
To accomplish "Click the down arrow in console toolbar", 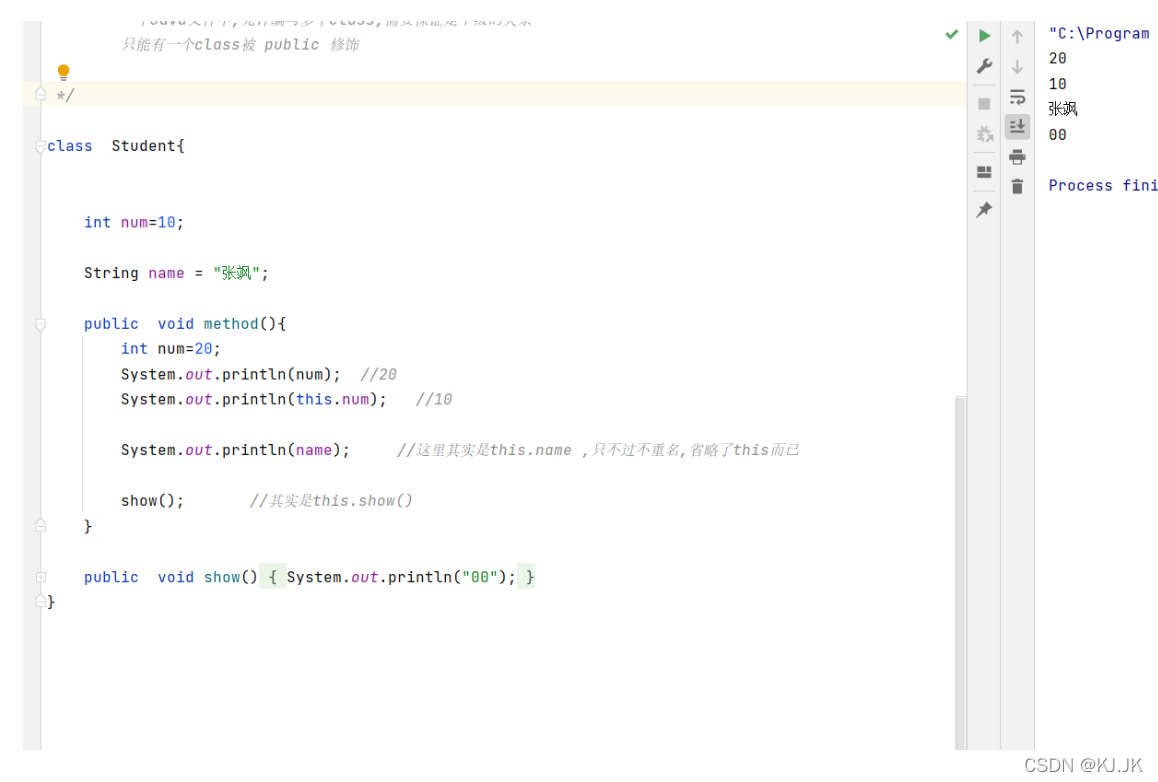I will [x=1018, y=67].
